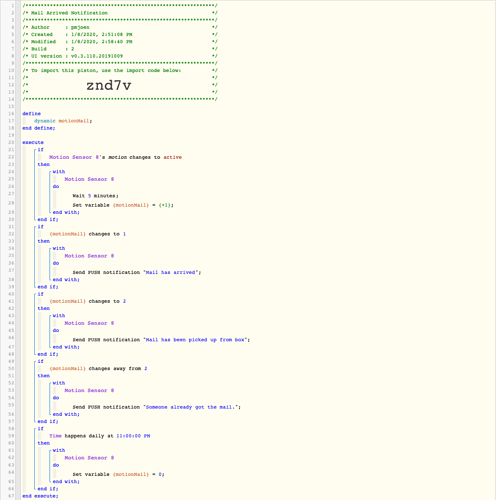Click "Motion Sensor 8" device on line 44
Image resolution: width=498 pixels, height=500 pixels.
coord(89,323)
